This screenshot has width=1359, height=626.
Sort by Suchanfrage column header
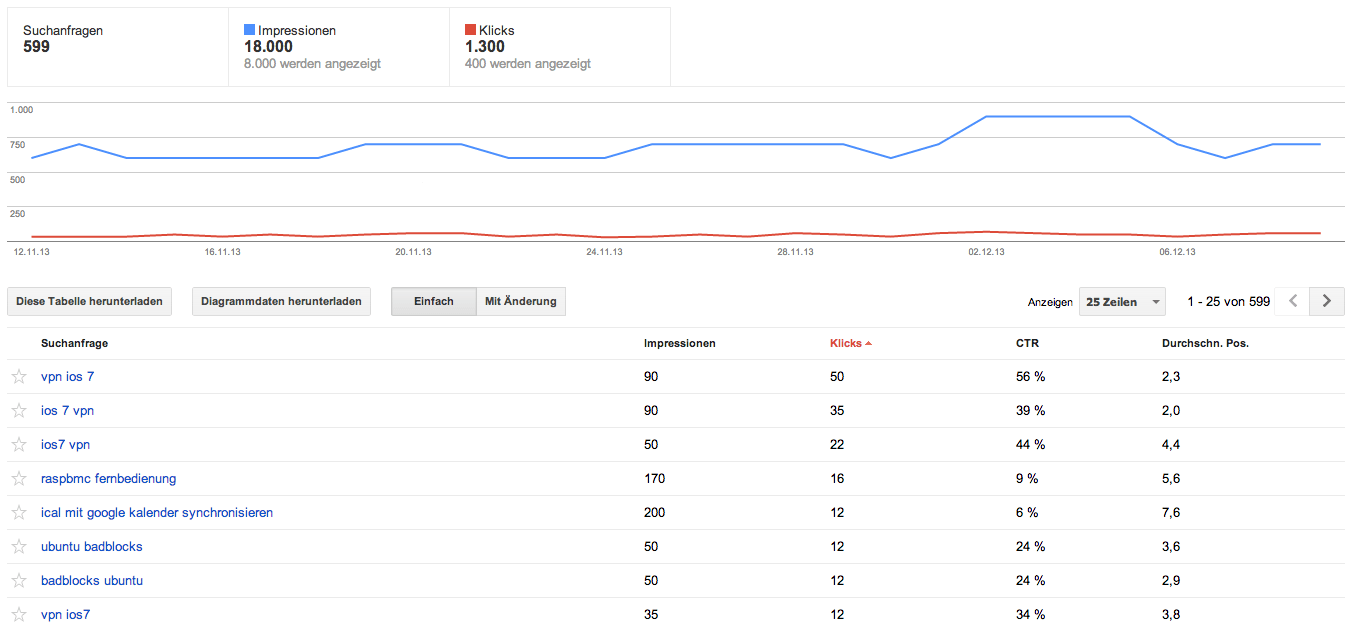click(74, 343)
